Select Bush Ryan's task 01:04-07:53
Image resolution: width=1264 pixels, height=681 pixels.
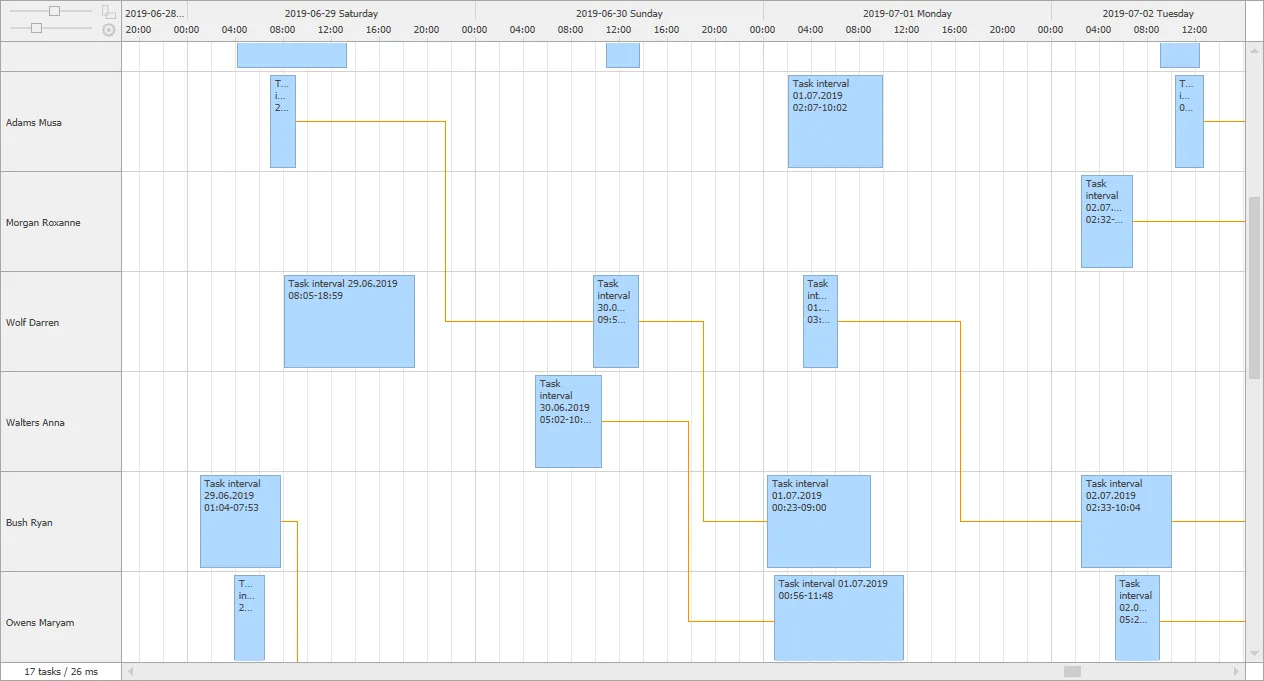(x=240, y=522)
